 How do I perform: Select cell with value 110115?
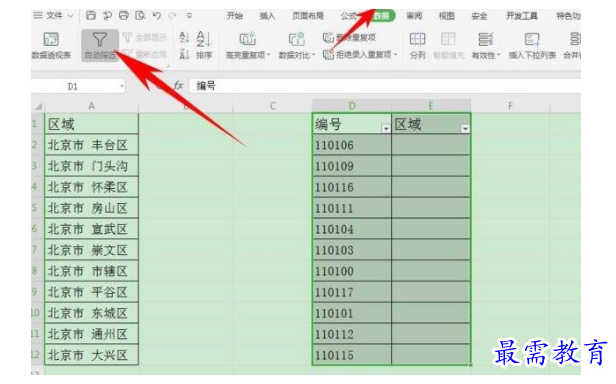352,355
